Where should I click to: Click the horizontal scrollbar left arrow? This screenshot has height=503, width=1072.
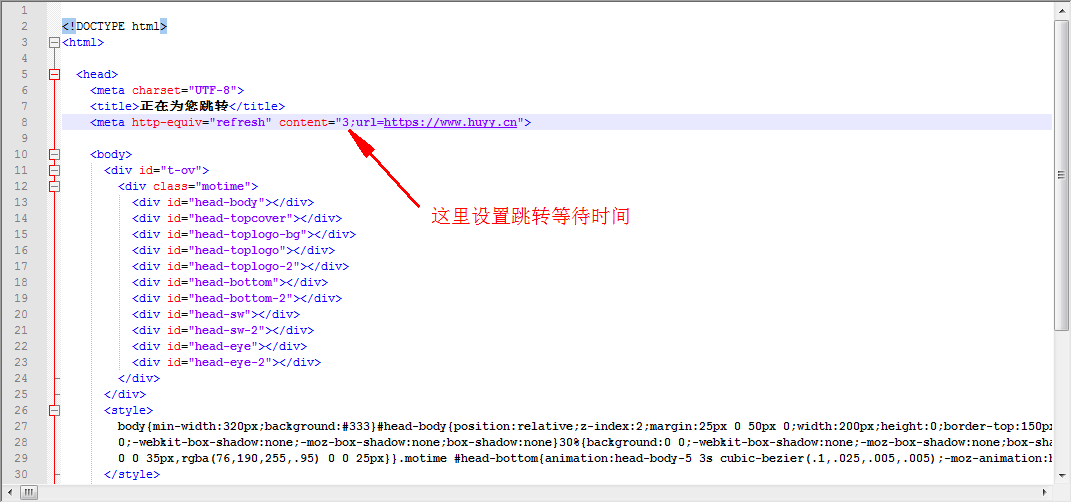[9, 492]
